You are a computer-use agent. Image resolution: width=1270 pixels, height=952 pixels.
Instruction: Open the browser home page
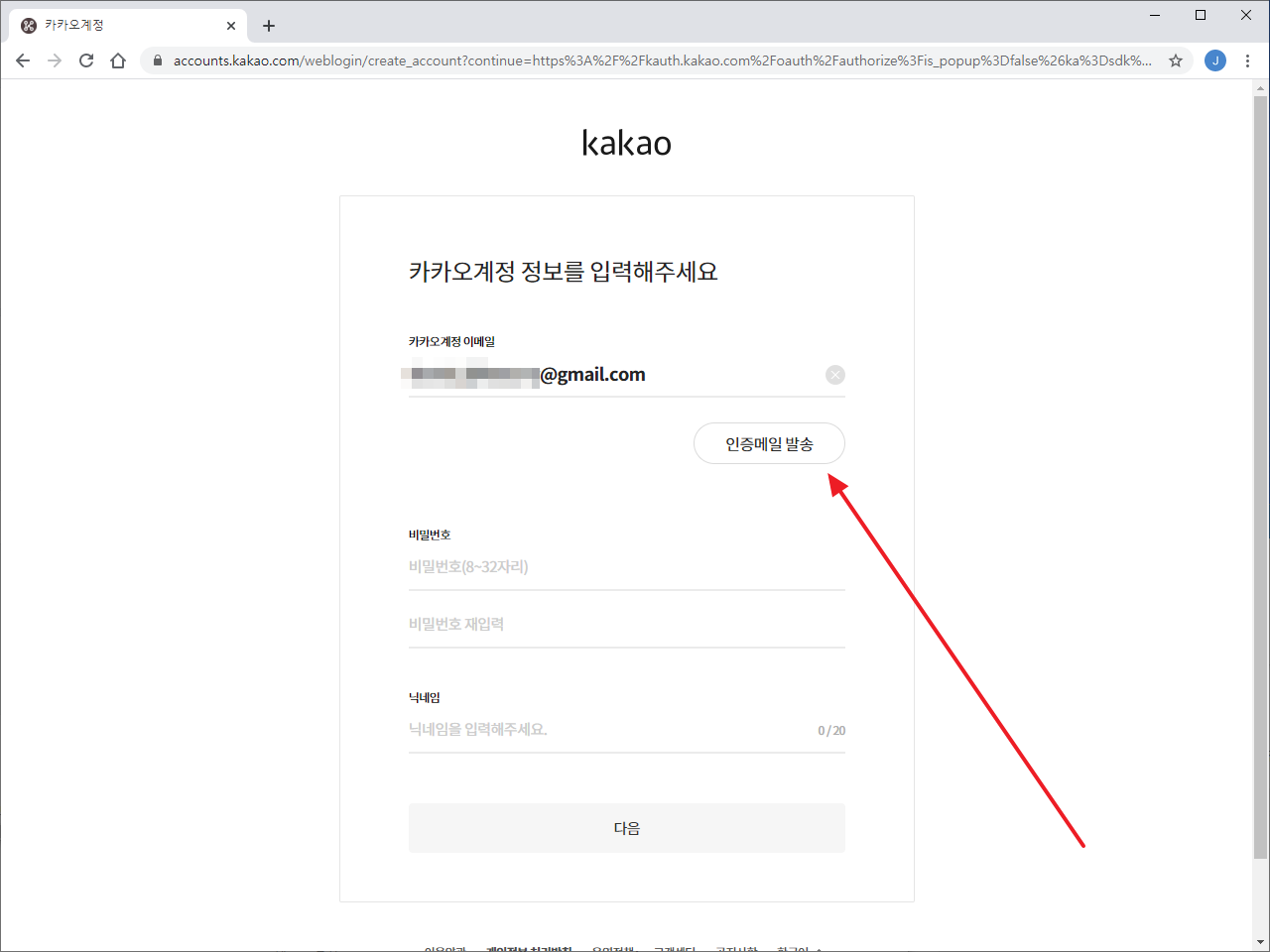[x=118, y=60]
